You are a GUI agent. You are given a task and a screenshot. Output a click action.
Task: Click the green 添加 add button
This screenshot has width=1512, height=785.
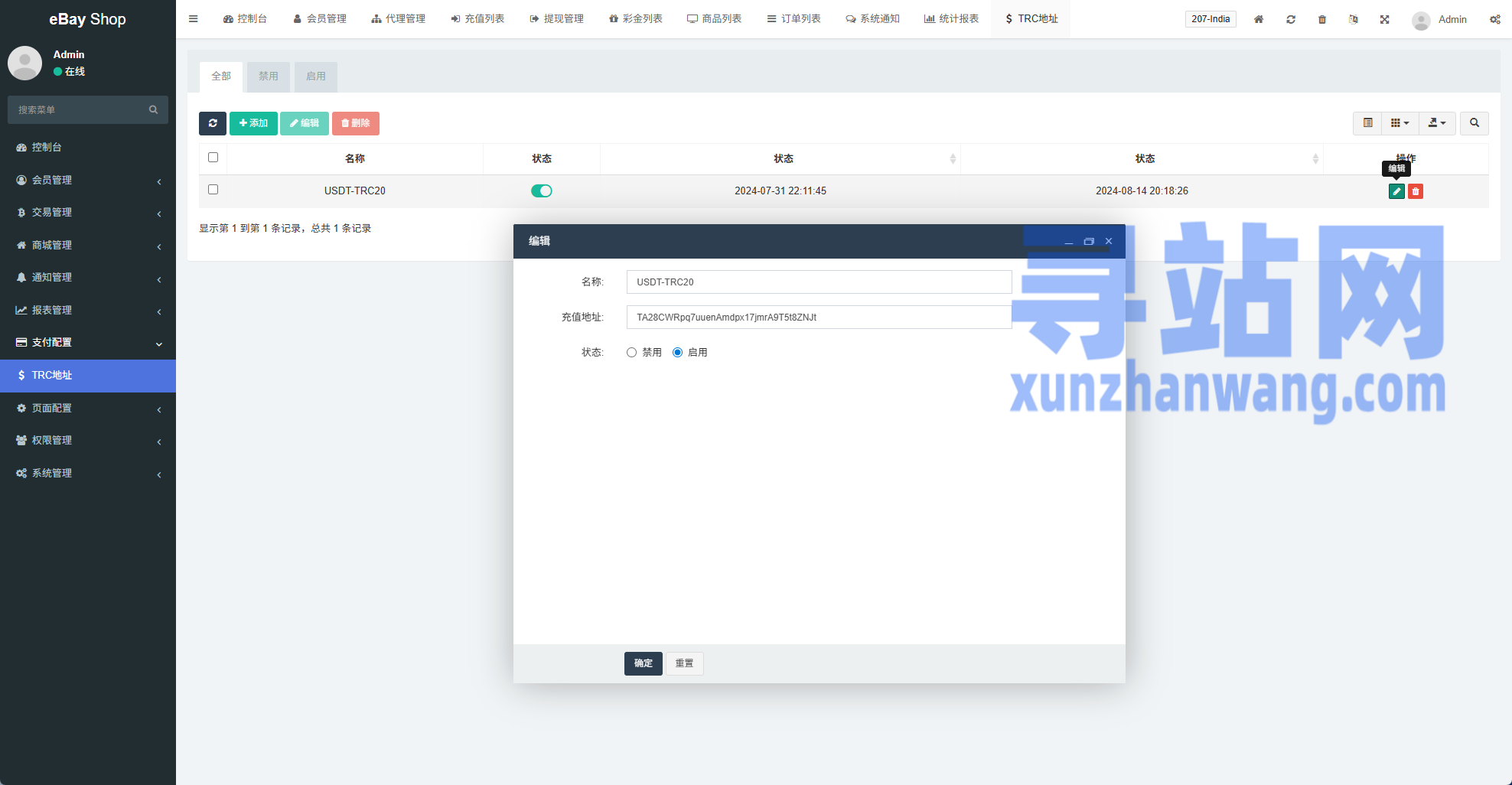(253, 123)
